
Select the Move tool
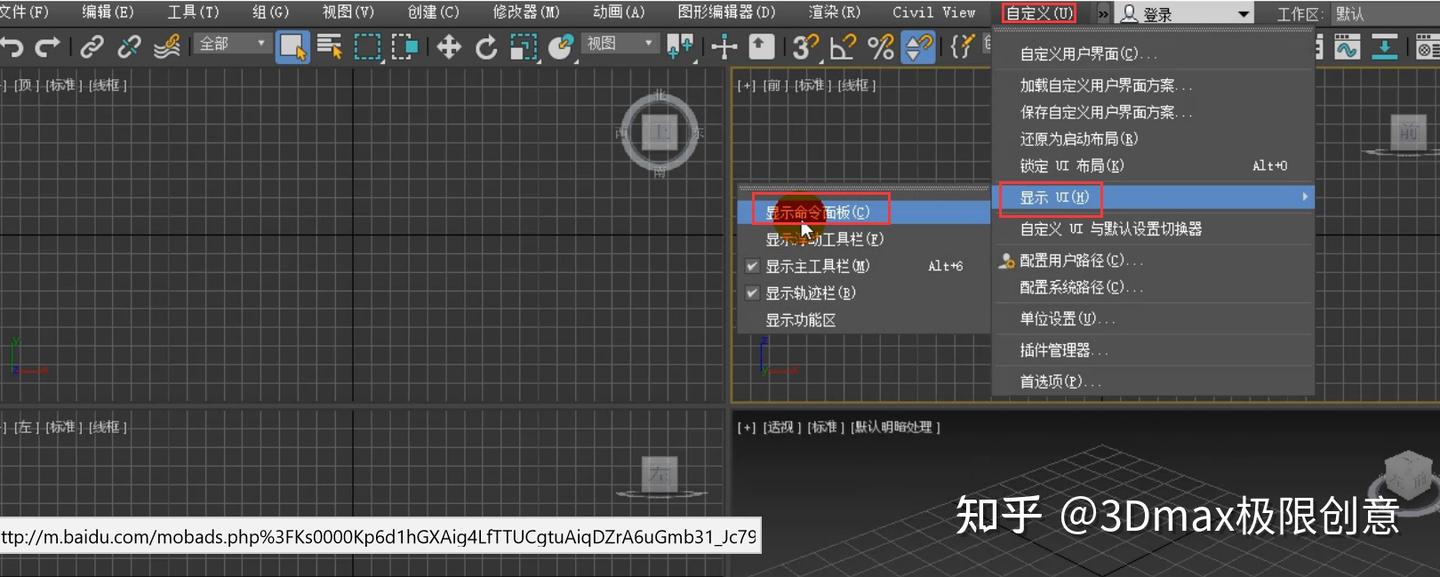coord(449,46)
